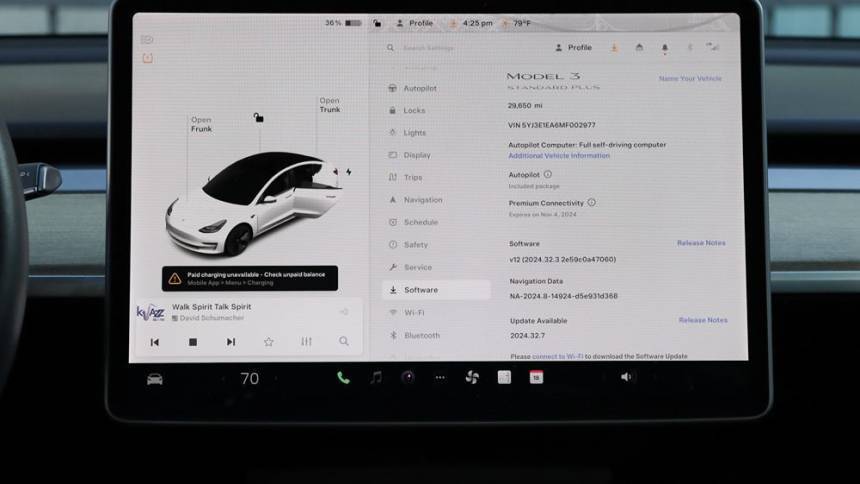This screenshot has width=860, height=484.
Task: Tap the 70 temperature setting
Action: pyautogui.click(x=250, y=379)
